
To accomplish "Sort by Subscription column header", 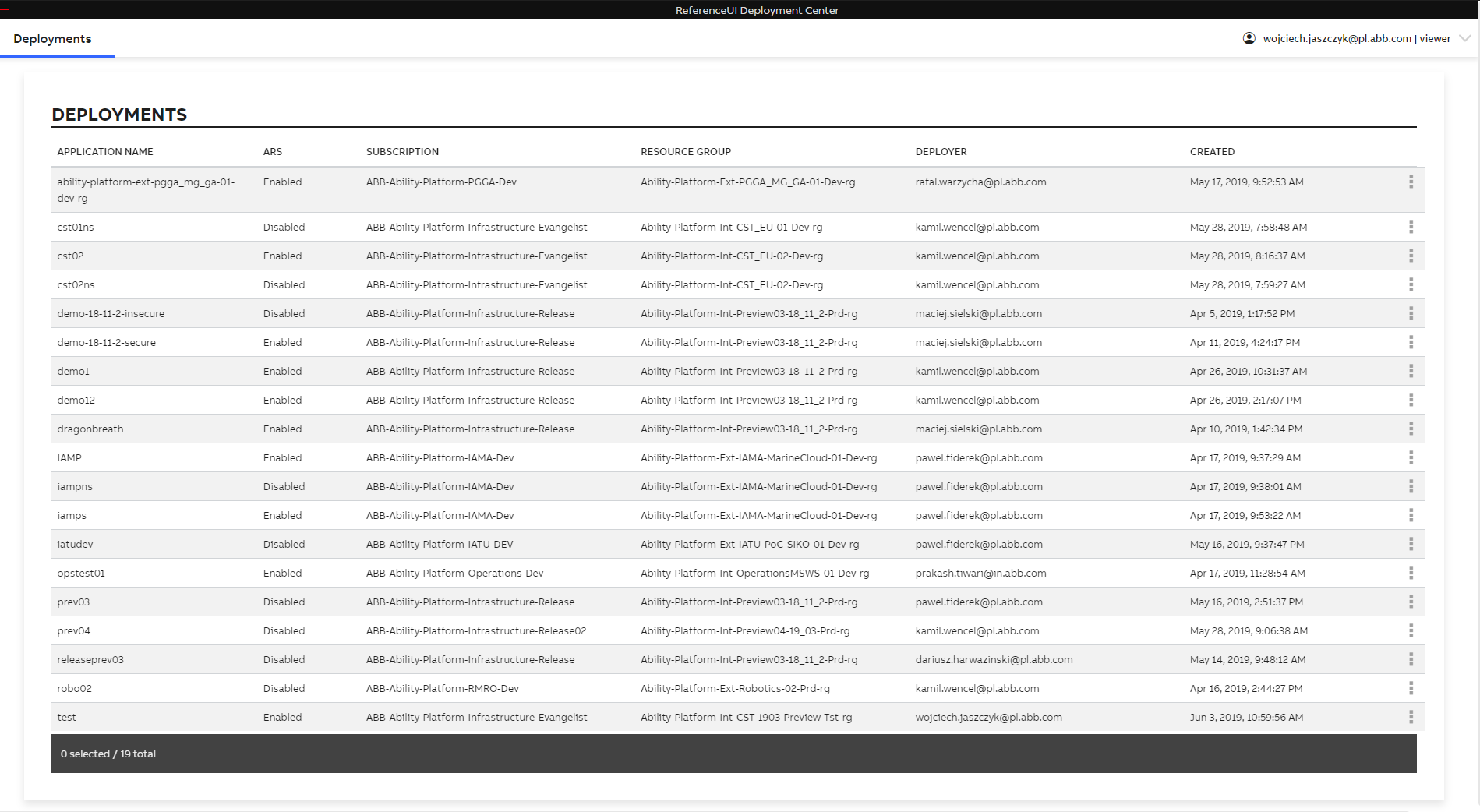I will (402, 151).
